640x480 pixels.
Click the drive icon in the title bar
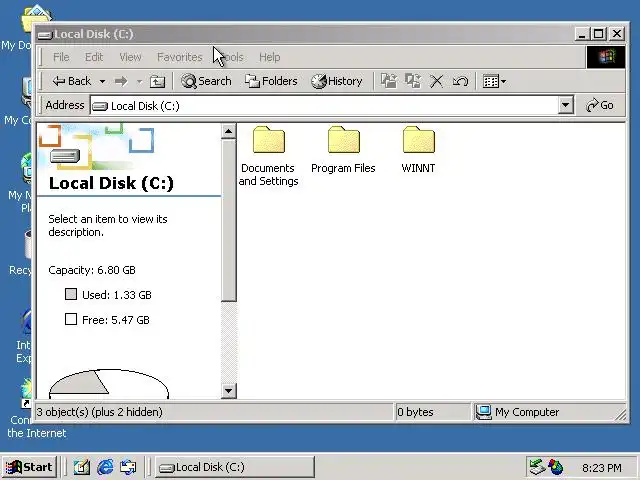pos(45,35)
